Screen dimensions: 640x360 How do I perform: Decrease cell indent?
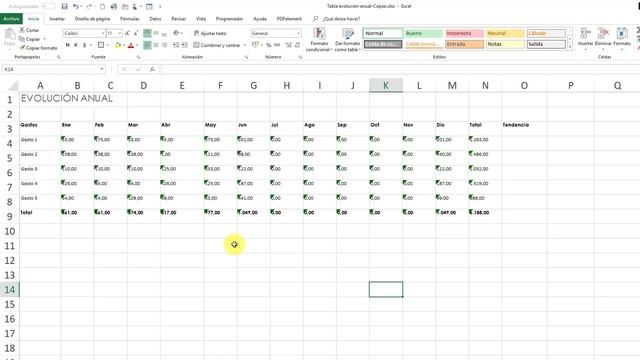click(176, 45)
